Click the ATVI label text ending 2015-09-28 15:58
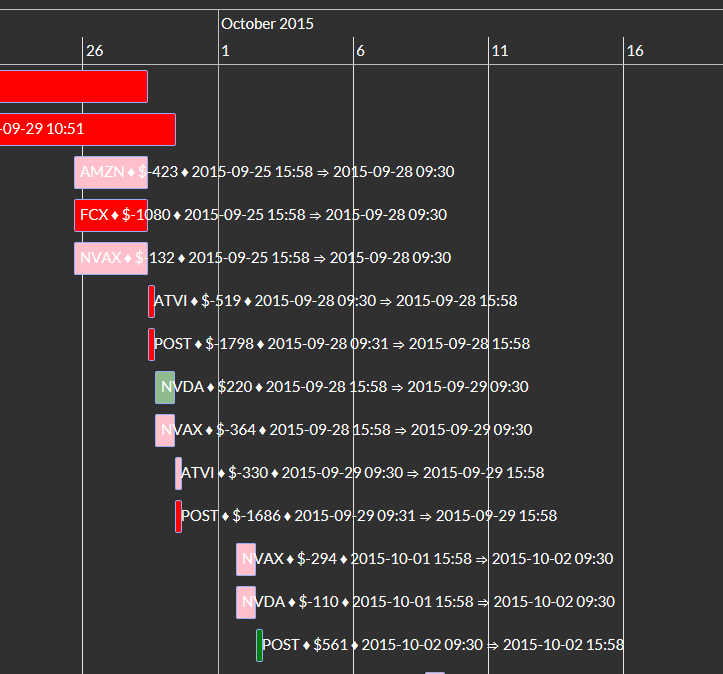723x674 pixels. pyautogui.click(x=335, y=301)
